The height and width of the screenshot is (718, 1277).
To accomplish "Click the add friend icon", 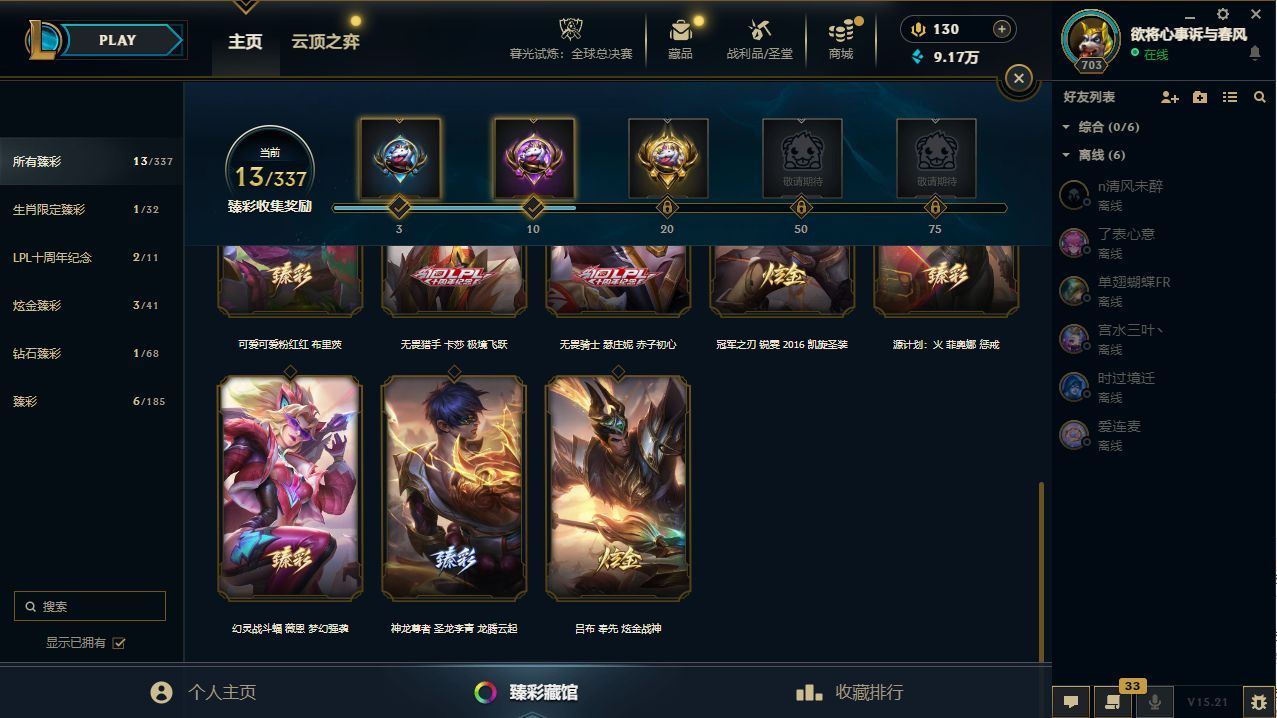I will pos(1169,97).
